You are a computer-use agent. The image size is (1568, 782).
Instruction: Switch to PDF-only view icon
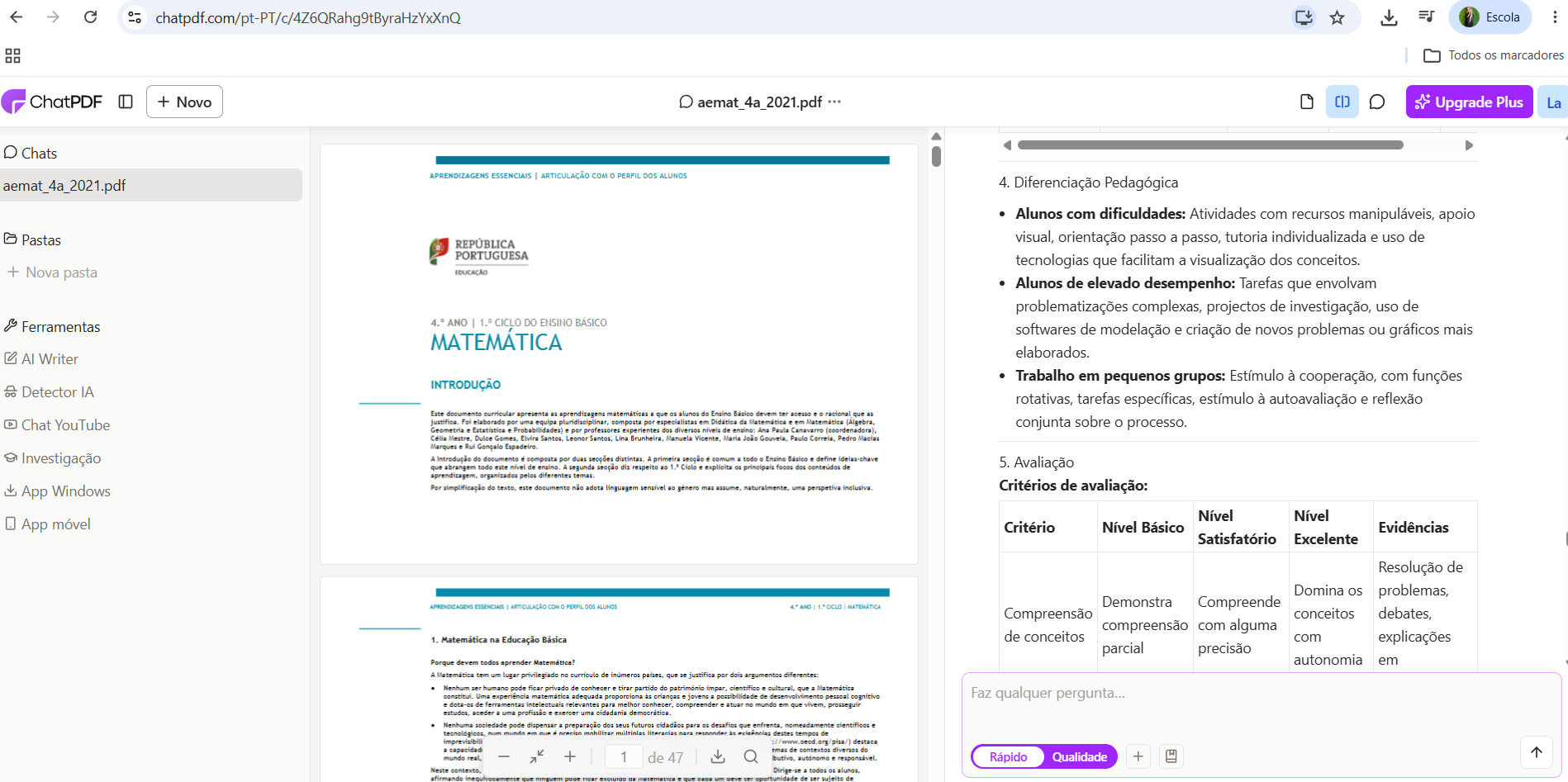1307,102
